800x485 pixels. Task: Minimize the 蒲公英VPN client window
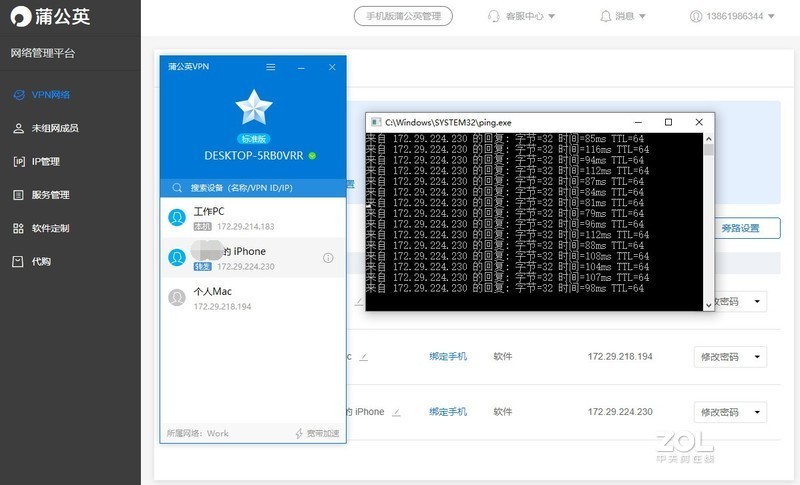tap(302, 67)
